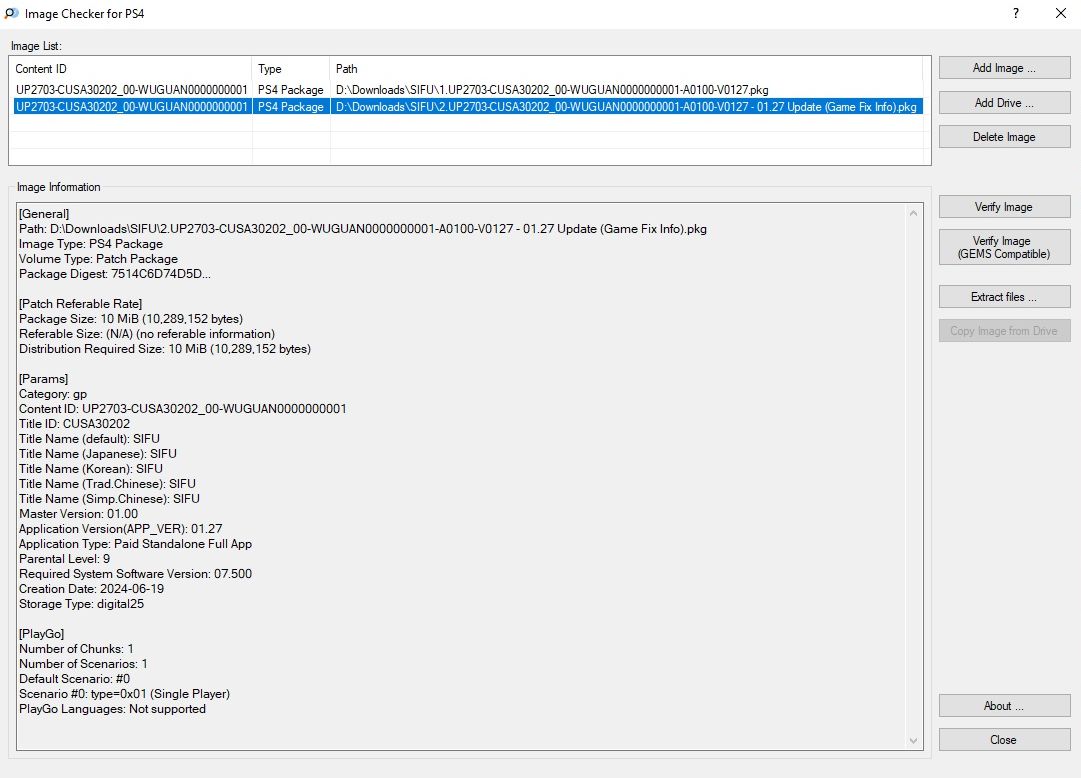Click Default Scenario: #0 line
This screenshot has height=778, width=1081.
(x=74, y=679)
